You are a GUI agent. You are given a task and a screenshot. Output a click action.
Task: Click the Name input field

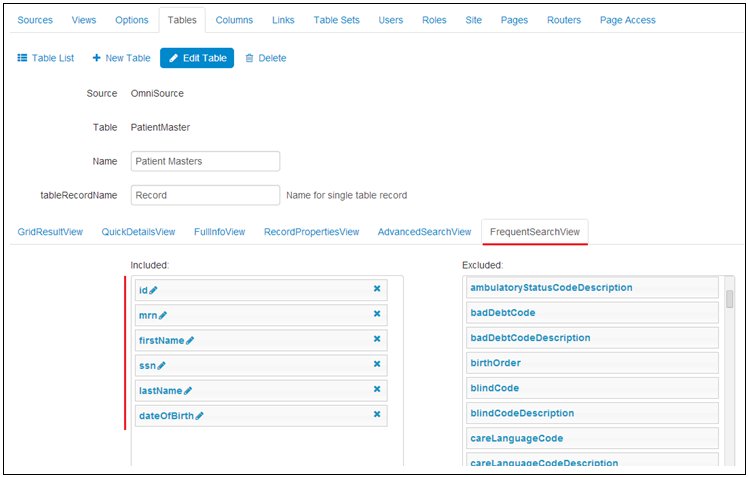(205, 161)
